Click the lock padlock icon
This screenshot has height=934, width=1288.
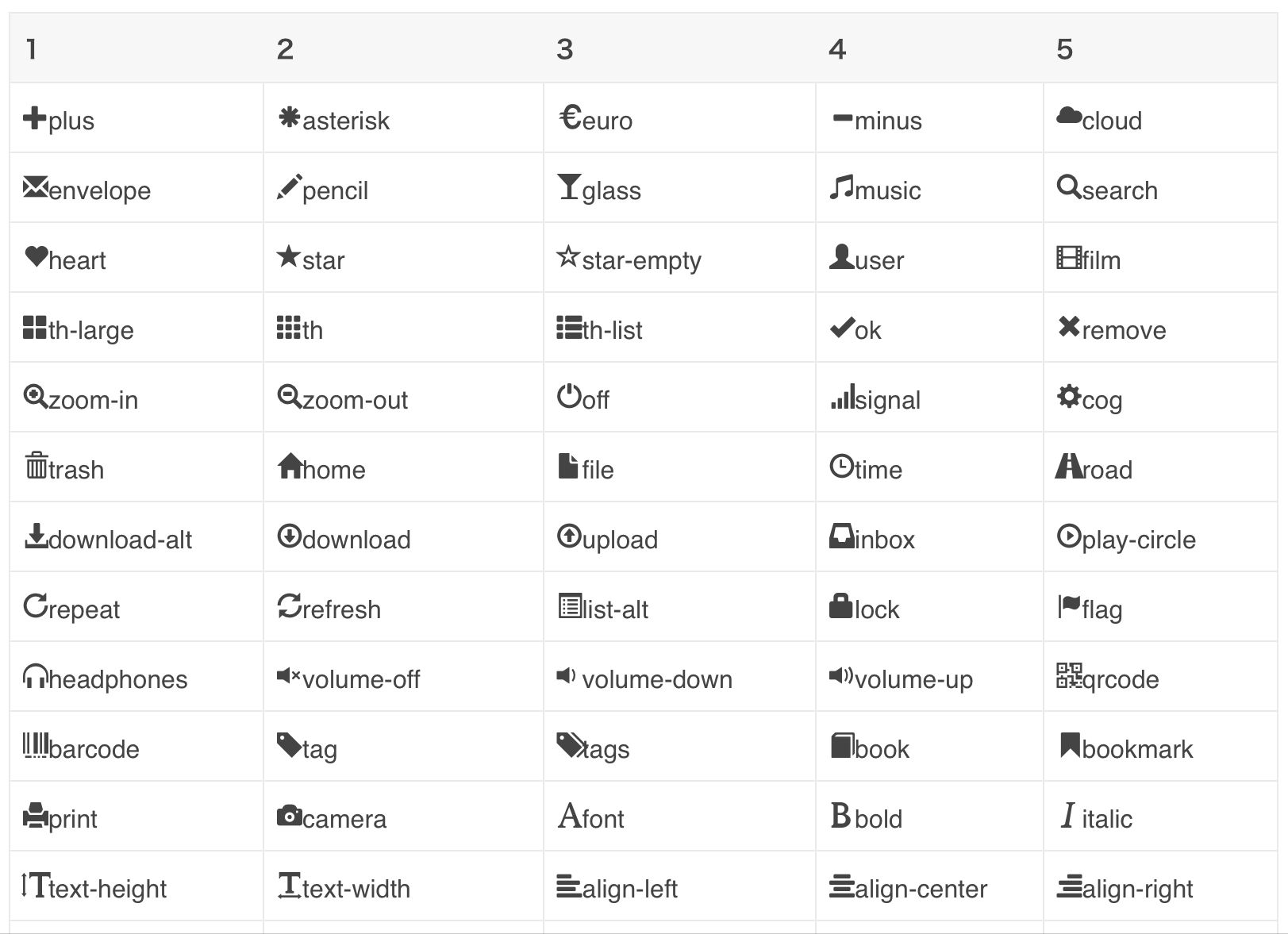840,605
